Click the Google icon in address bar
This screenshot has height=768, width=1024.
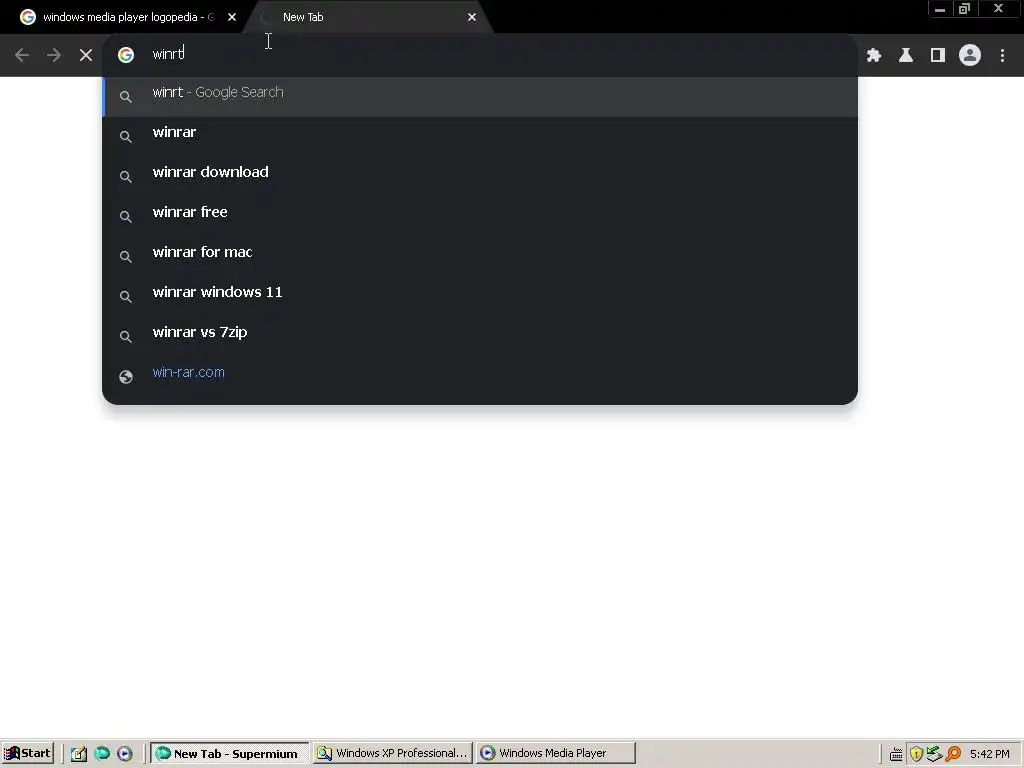(x=126, y=55)
